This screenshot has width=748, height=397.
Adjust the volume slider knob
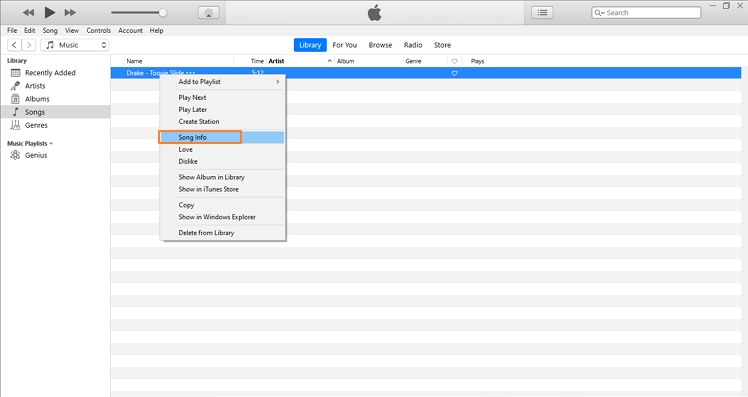(163, 13)
